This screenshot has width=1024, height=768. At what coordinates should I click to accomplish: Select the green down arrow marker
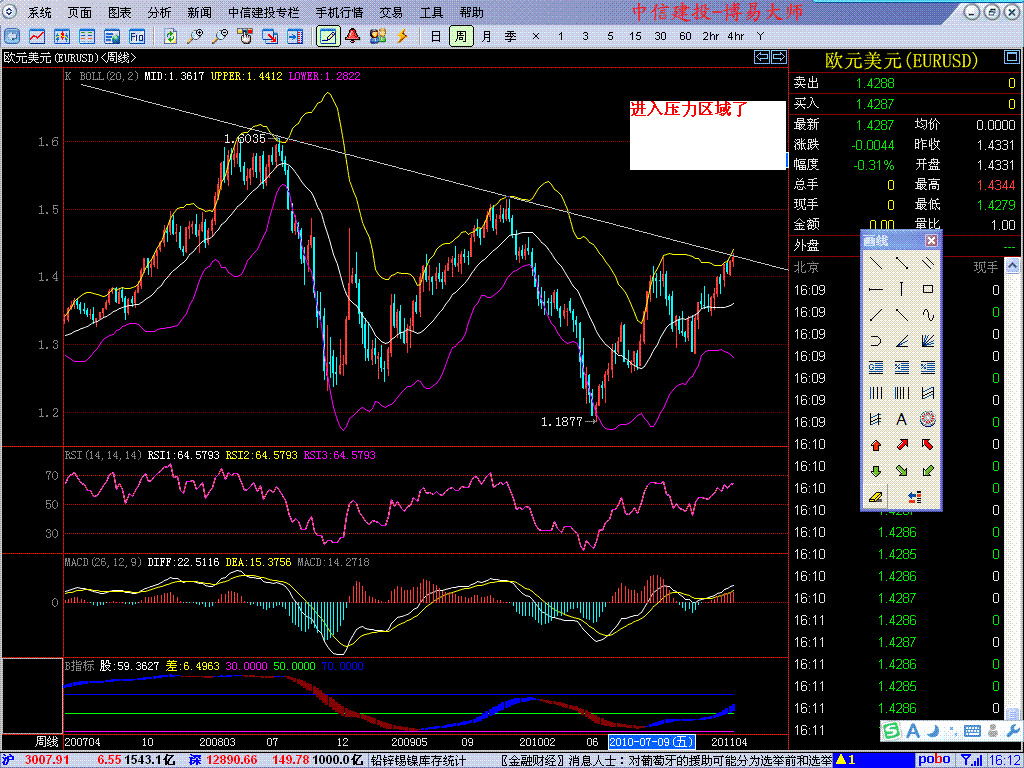pos(876,470)
